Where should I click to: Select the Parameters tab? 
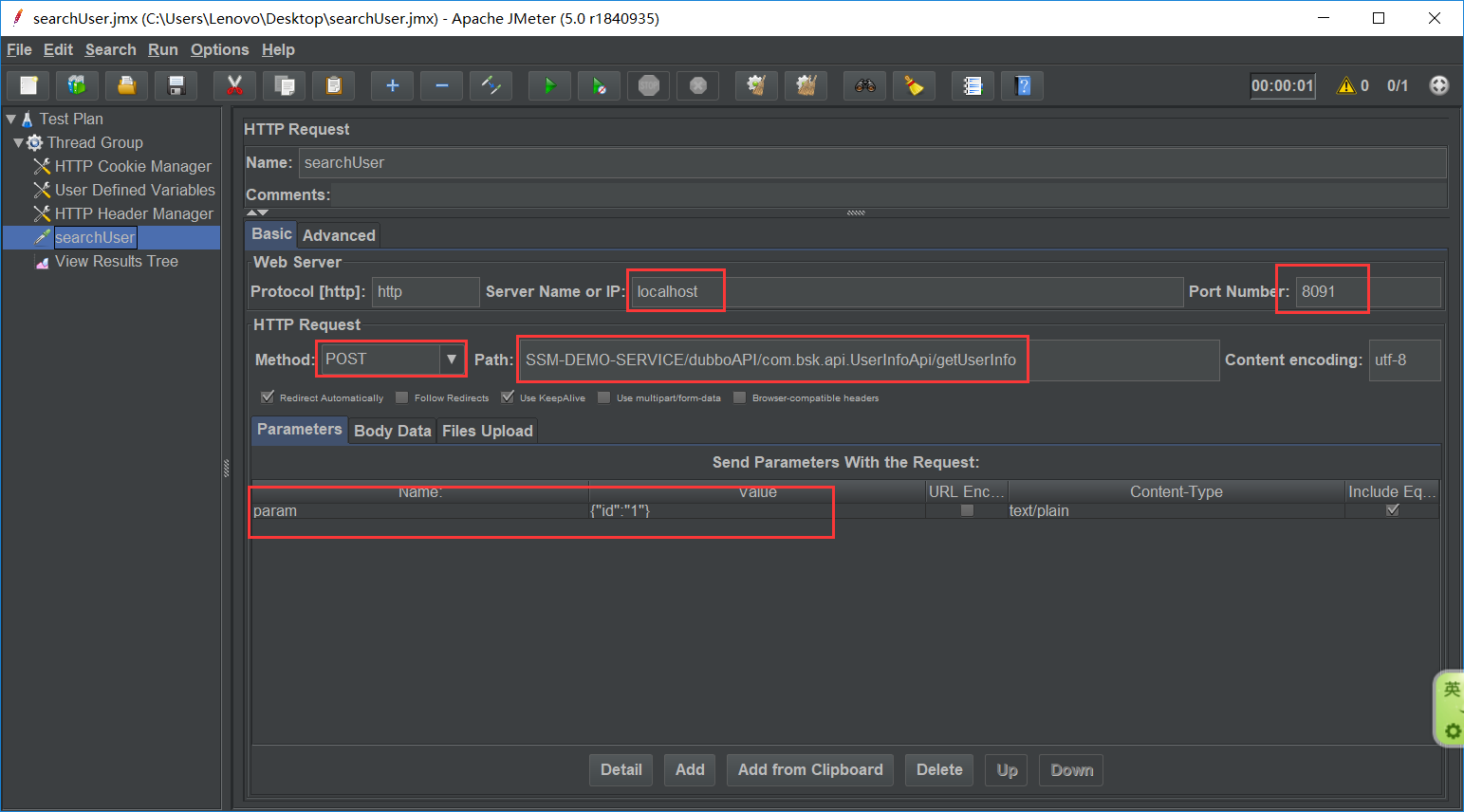tap(300, 429)
